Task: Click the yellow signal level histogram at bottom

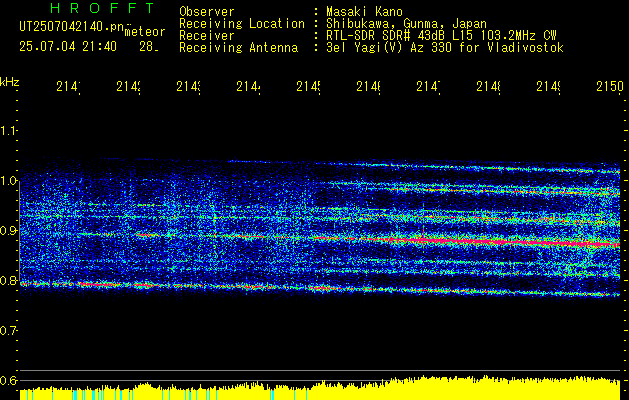Action: [x=320, y=388]
